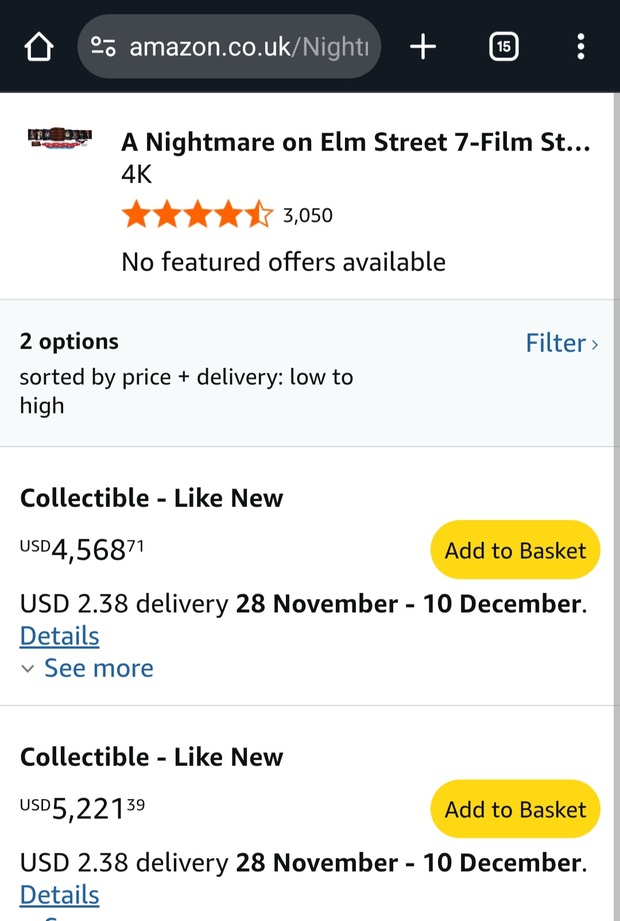
Task: Open a new browser tab with plus icon
Action: [x=422, y=46]
